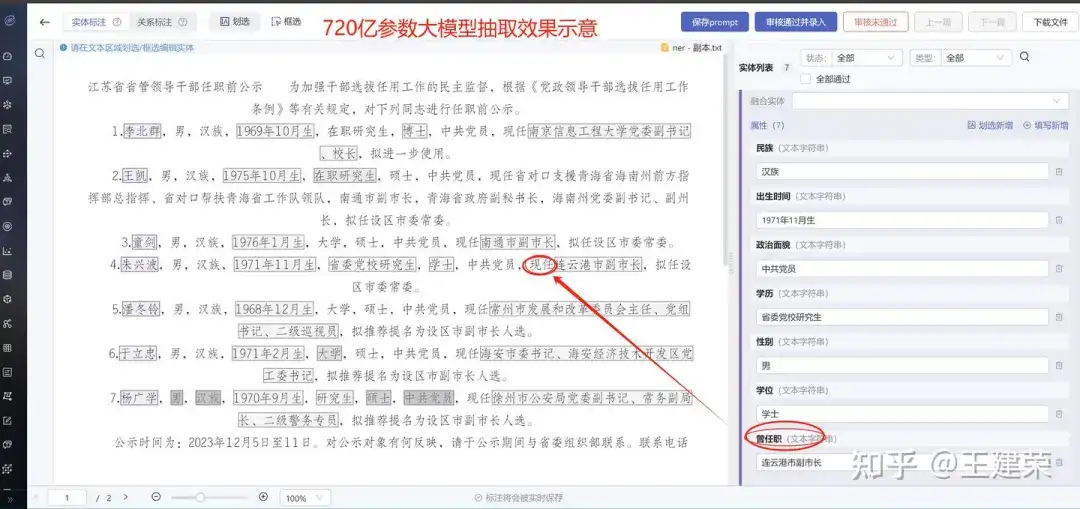Click the back arrow icon

[x=45, y=22]
